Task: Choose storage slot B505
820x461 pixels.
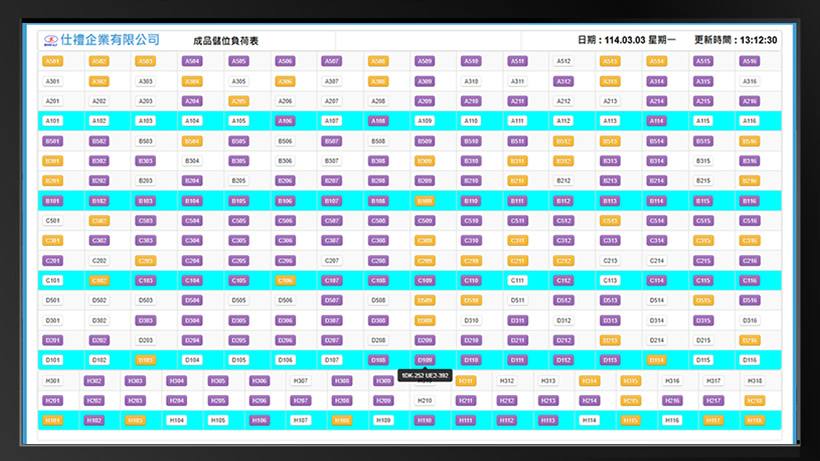Action: coord(238,141)
